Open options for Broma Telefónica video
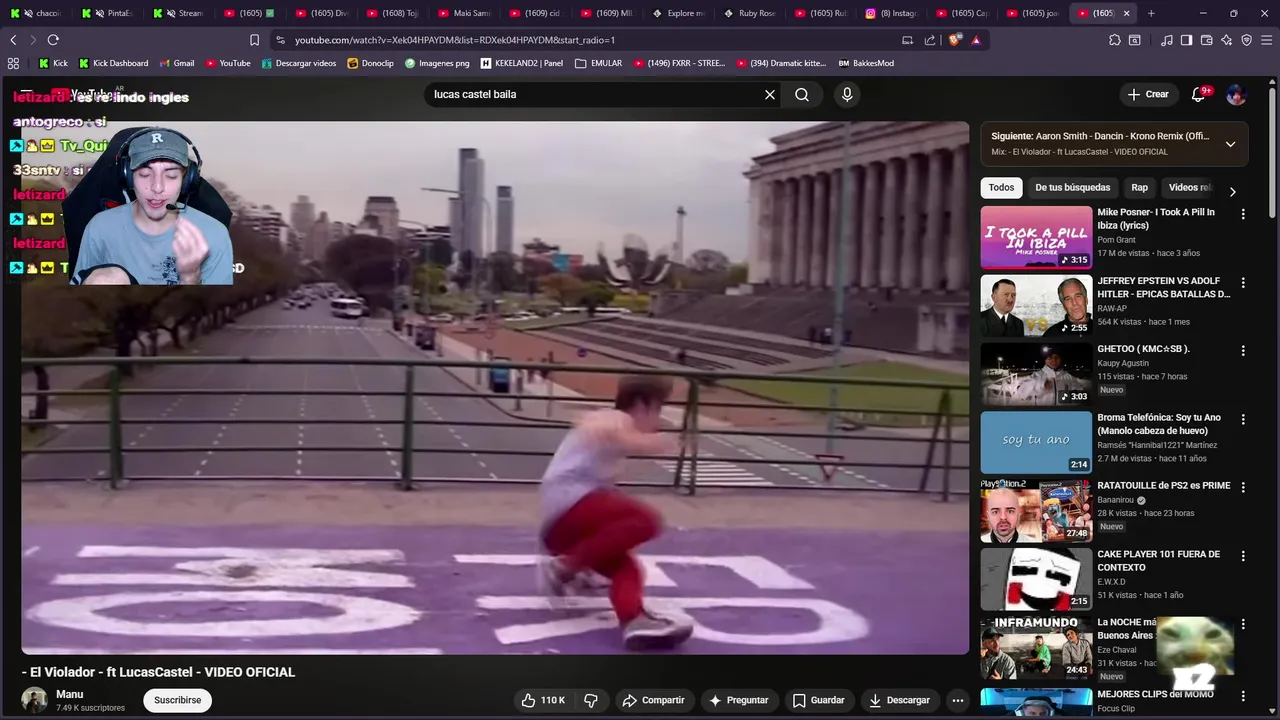Viewport: 1280px width, 720px height. [x=1243, y=419]
